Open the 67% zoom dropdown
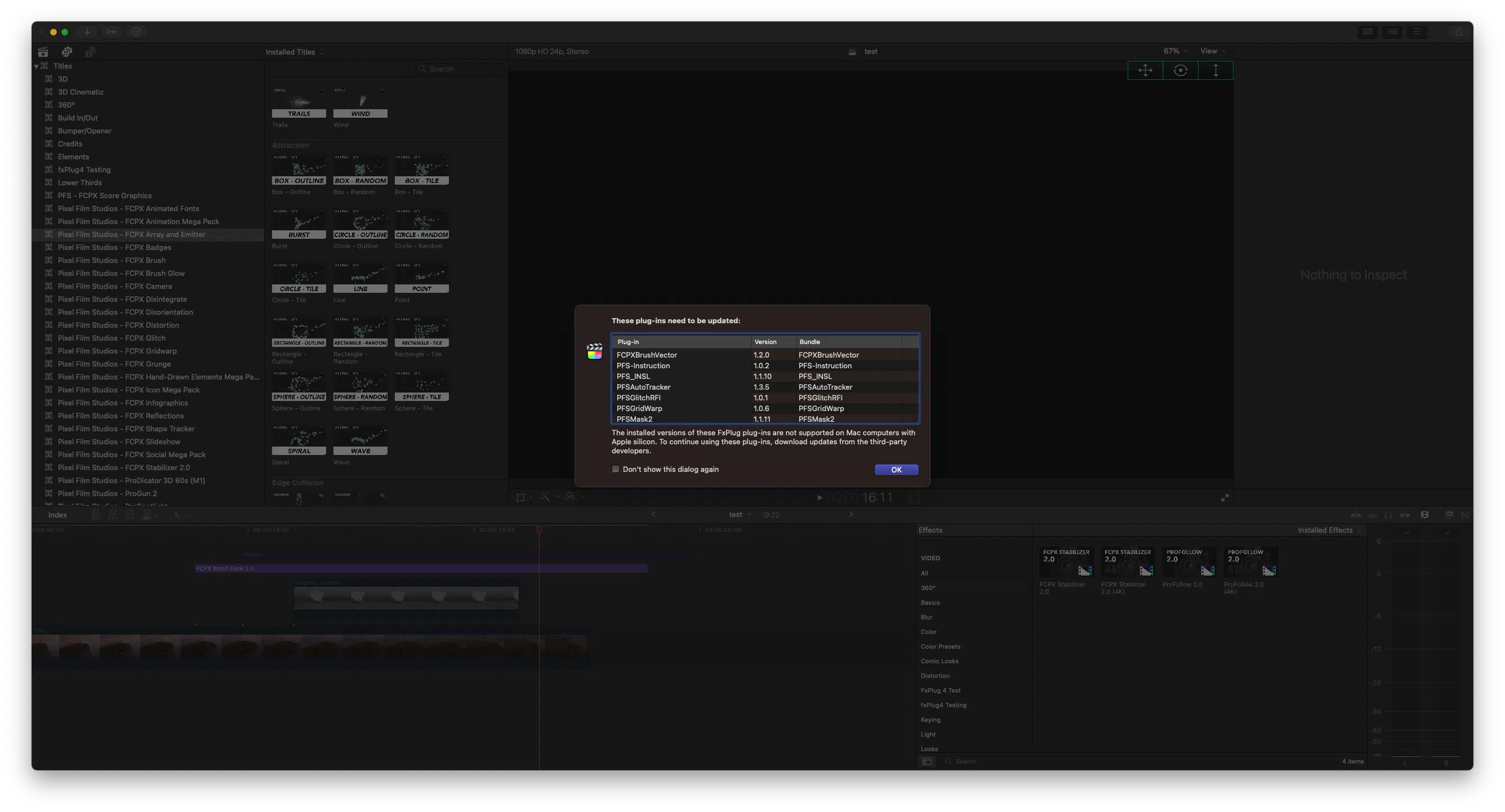This screenshot has width=1505, height=812. coord(1175,51)
